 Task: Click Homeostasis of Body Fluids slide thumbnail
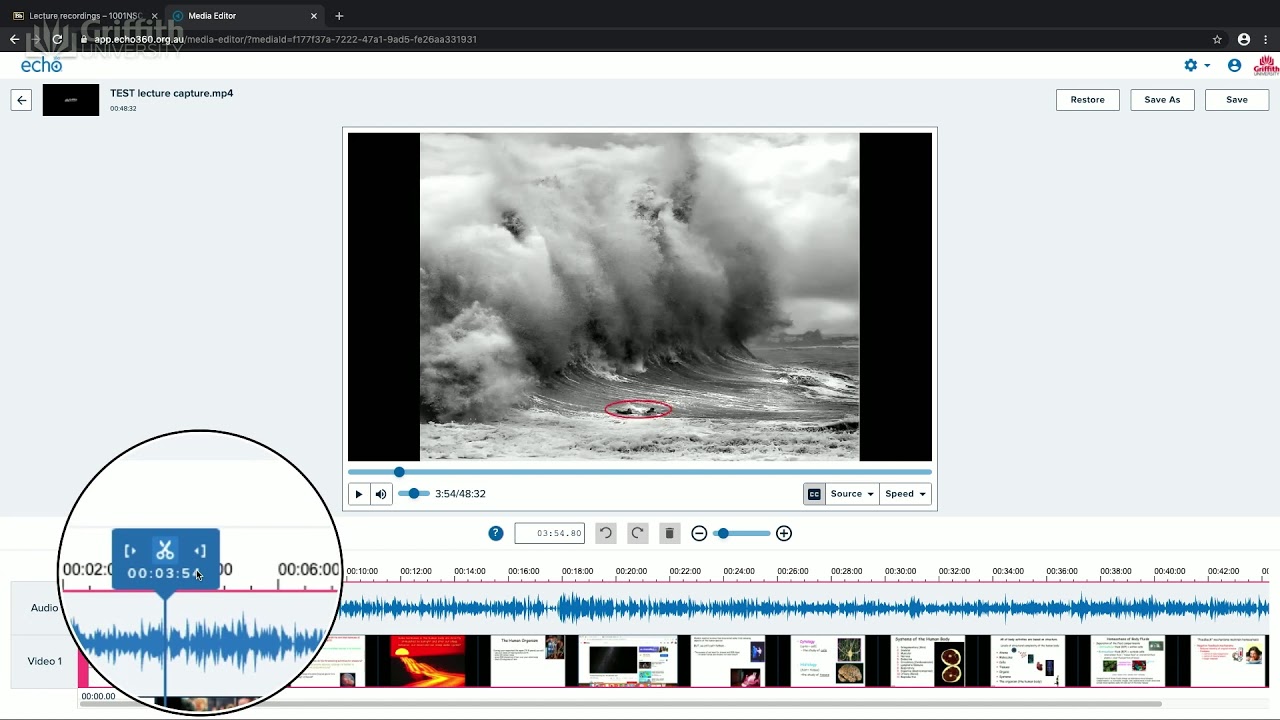point(1128,661)
